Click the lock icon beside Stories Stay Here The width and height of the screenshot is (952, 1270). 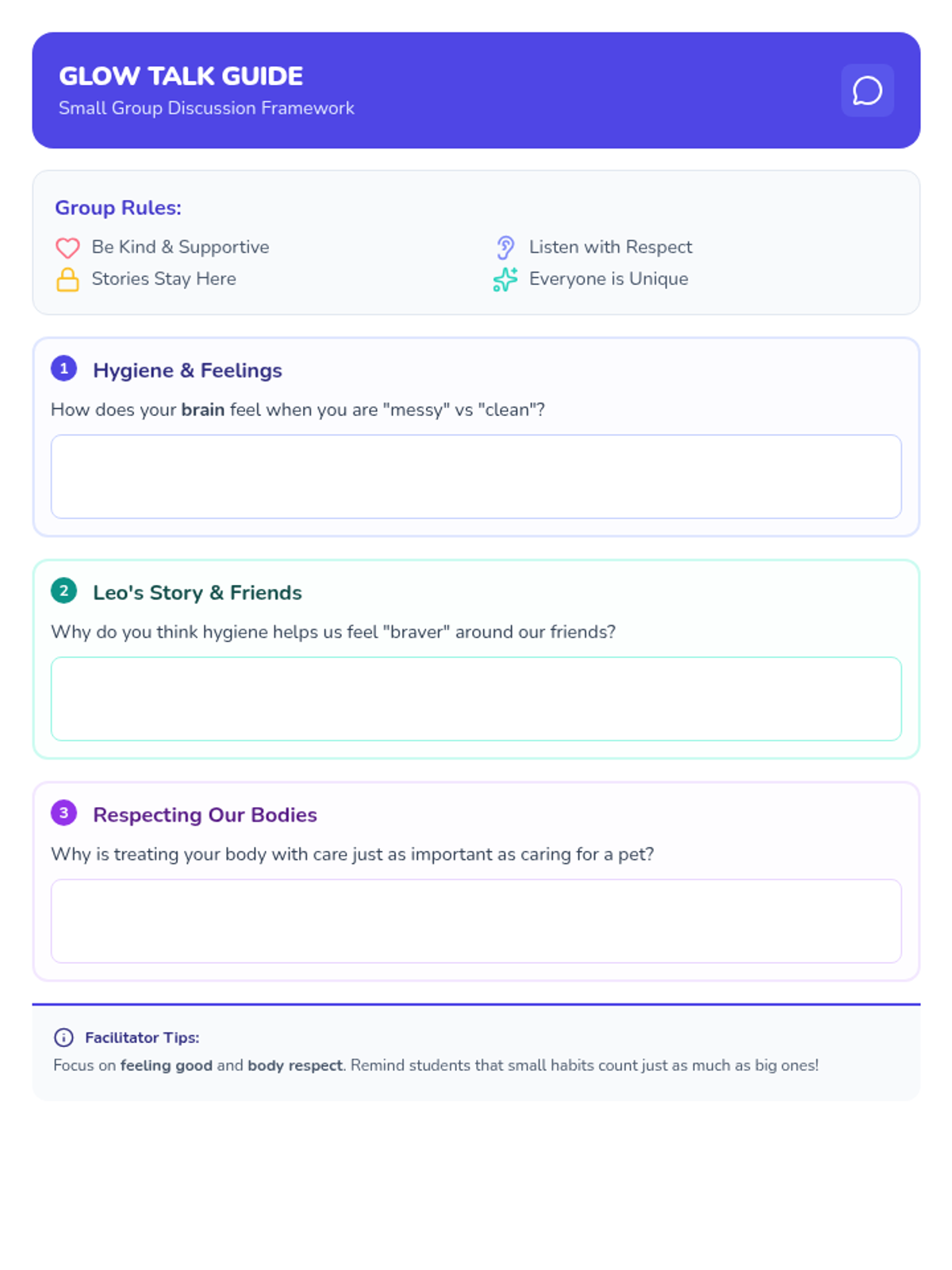67,279
